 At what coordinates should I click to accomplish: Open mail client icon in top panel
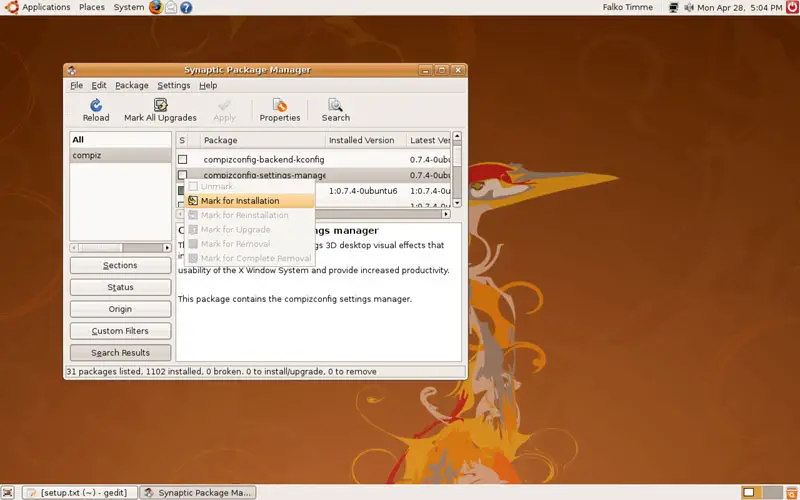coord(171,7)
